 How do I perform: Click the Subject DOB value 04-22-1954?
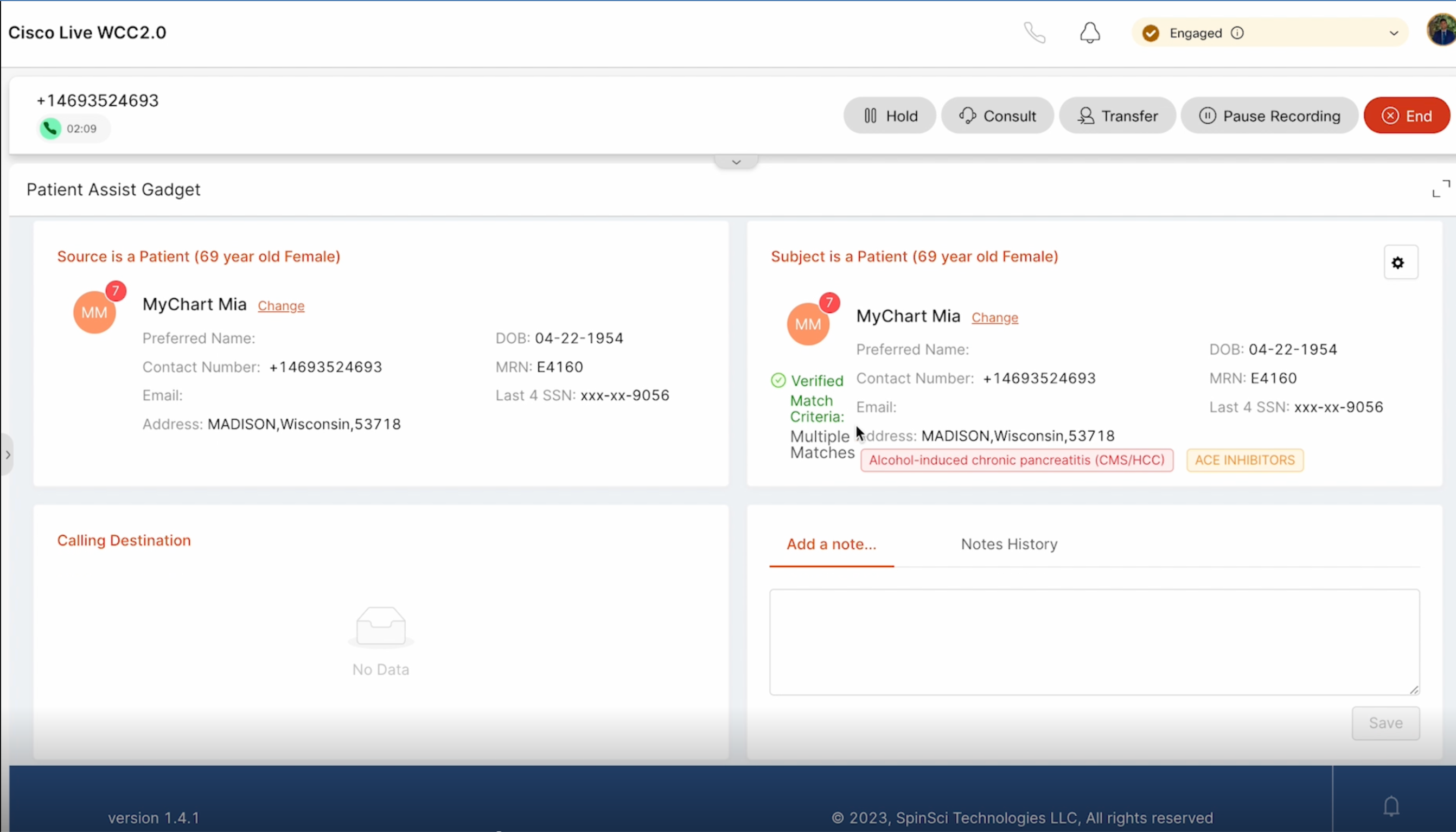(1292, 350)
